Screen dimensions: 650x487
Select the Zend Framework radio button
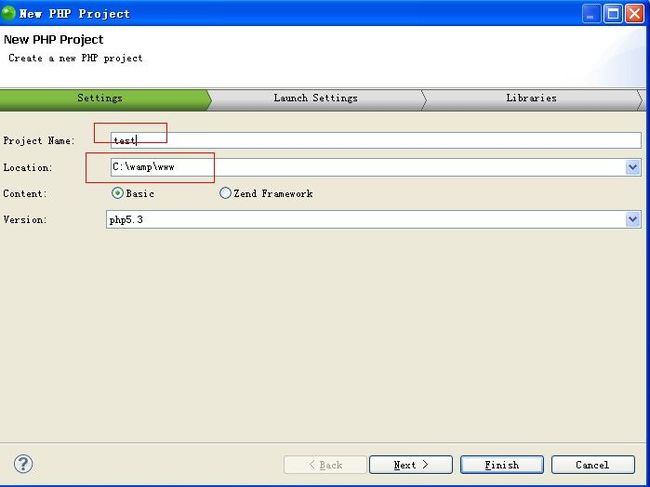click(x=225, y=193)
